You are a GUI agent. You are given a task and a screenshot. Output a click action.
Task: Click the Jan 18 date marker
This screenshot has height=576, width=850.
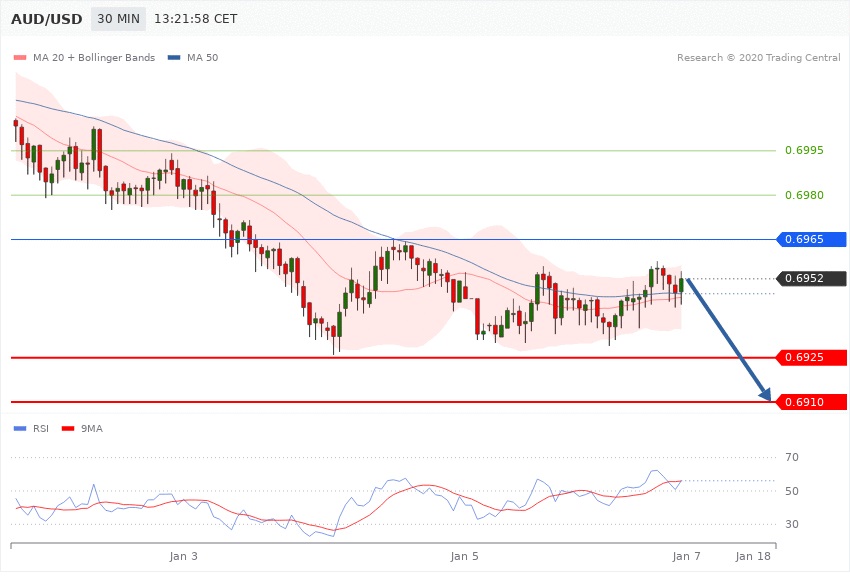point(753,555)
